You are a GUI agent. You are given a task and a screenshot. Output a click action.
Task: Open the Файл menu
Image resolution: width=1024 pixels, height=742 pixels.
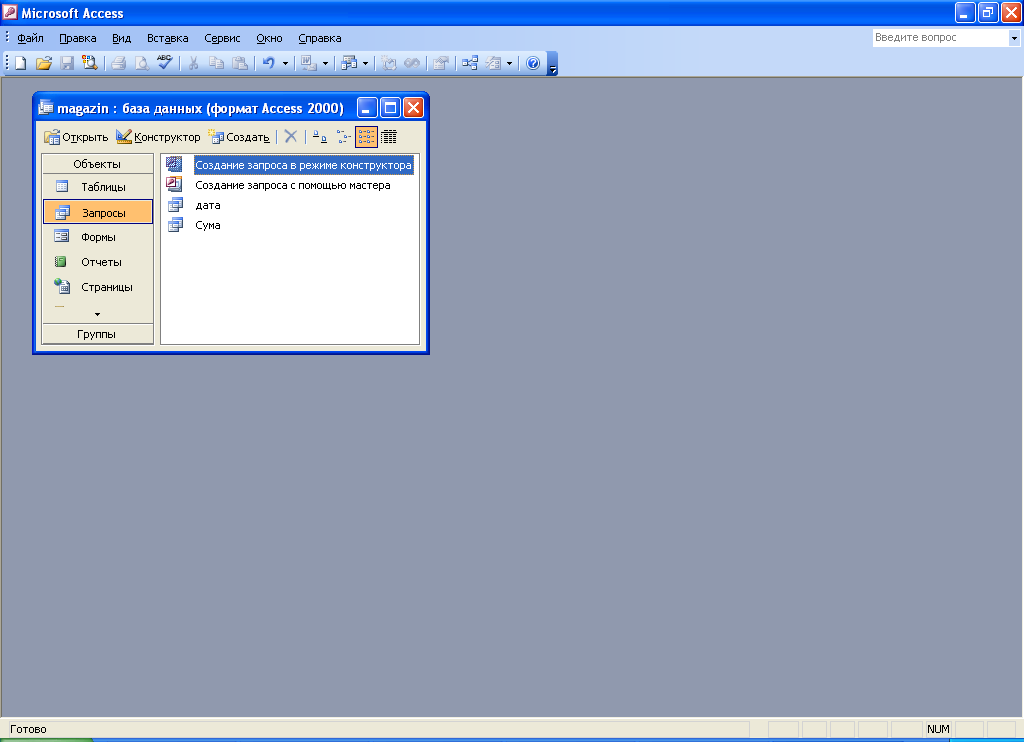[30, 38]
